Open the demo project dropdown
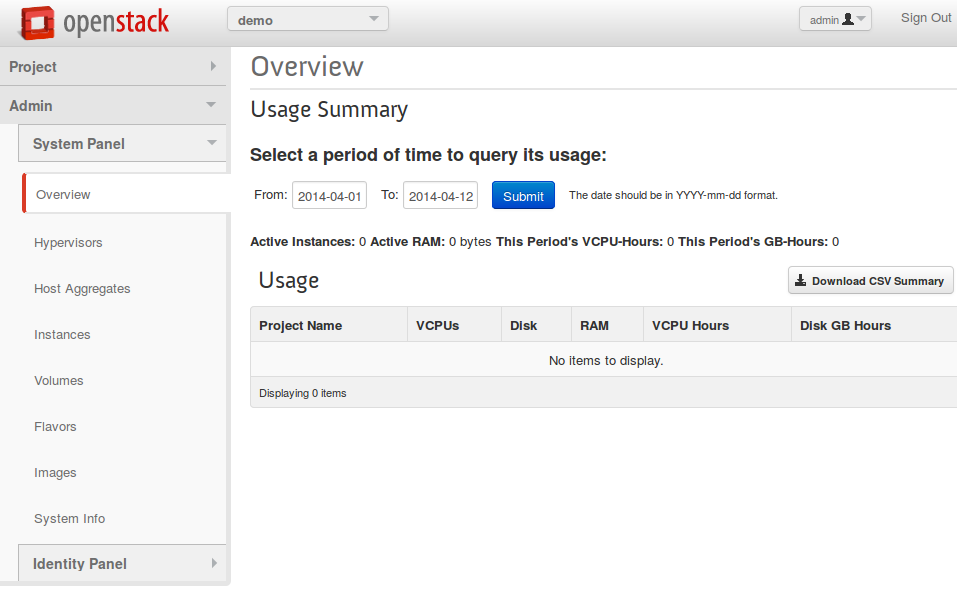The image size is (957, 597). point(307,19)
